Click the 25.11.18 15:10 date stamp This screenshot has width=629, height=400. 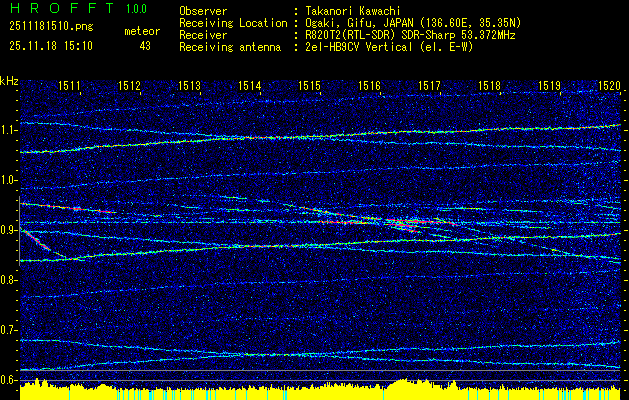pyautogui.click(x=50, y=46)
